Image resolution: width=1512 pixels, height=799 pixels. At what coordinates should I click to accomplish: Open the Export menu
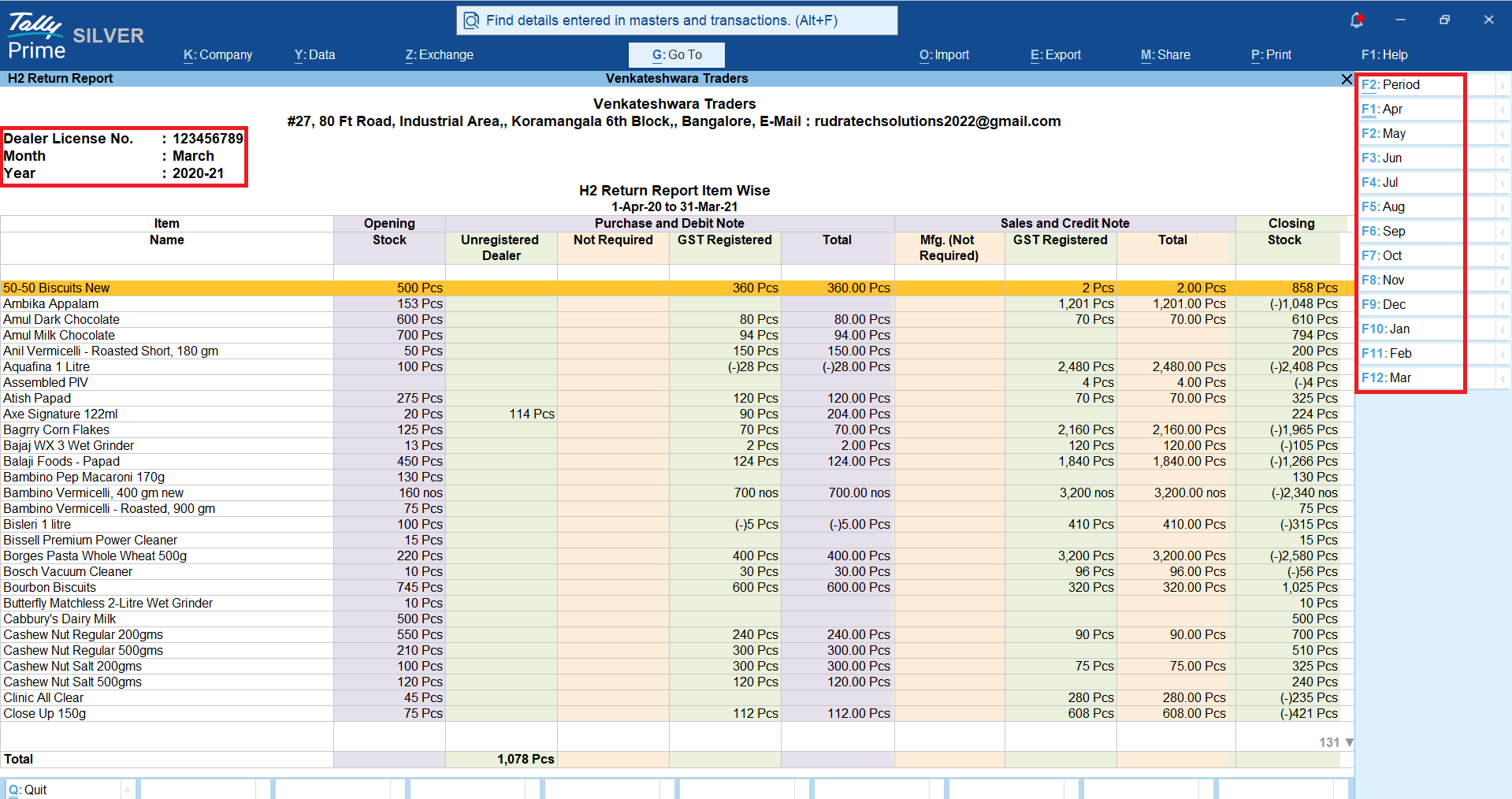click(x=1056, y=55)
